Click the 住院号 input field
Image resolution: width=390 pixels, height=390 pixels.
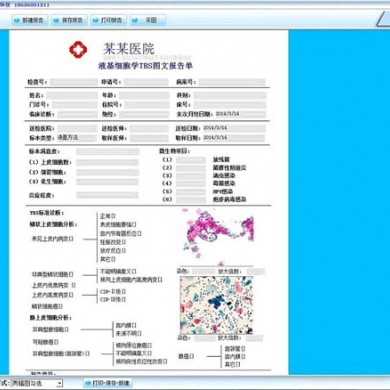pyautogui.click(x=147, y=105)
